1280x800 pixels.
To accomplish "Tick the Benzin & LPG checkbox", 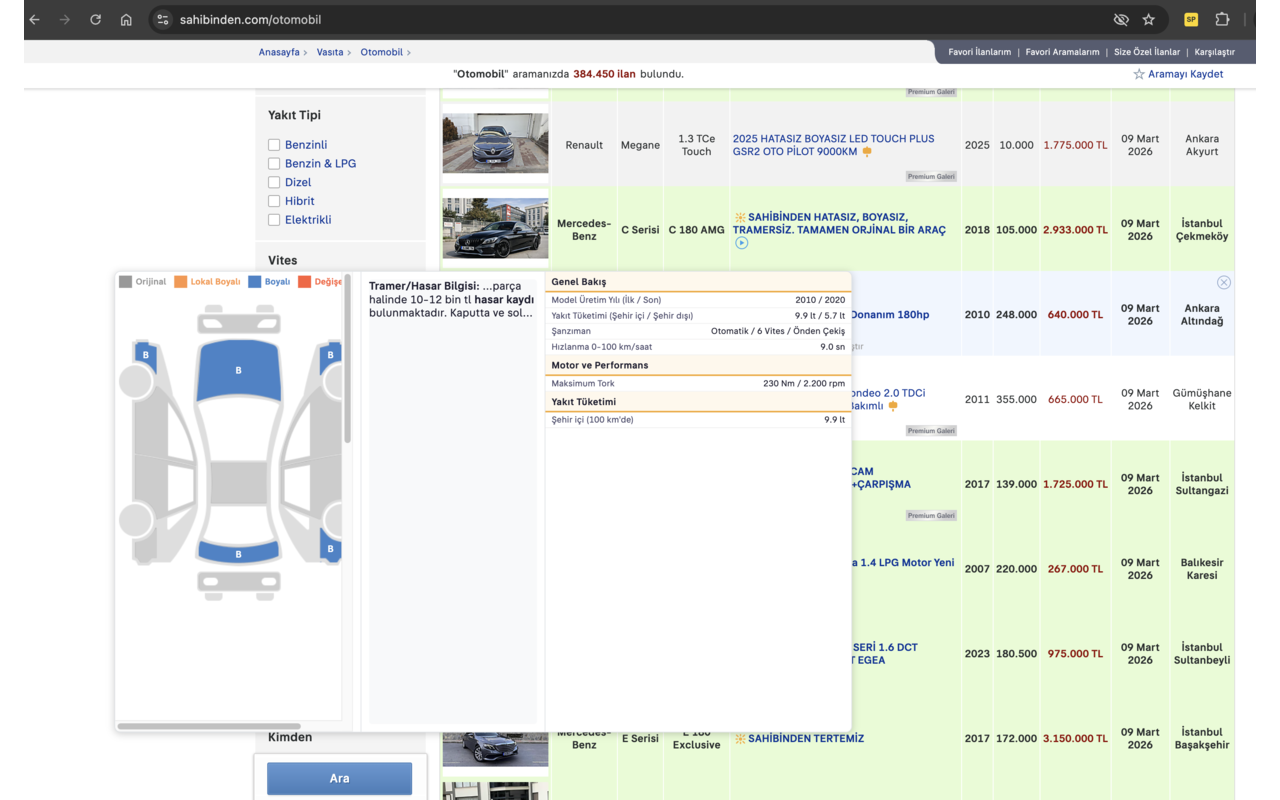I will tap(274, 164).
